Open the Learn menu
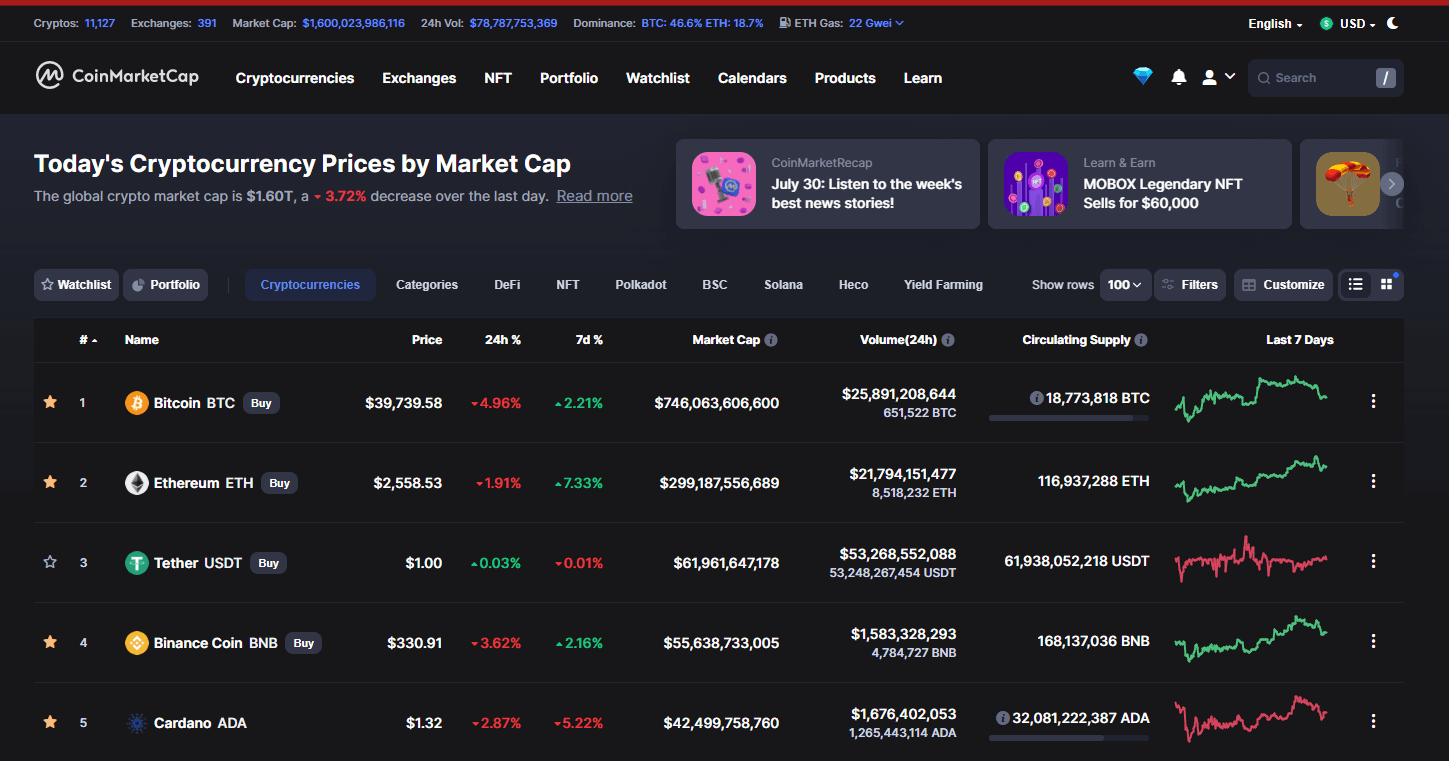This screenshot has width=1449, height=761. coord(923,78)
